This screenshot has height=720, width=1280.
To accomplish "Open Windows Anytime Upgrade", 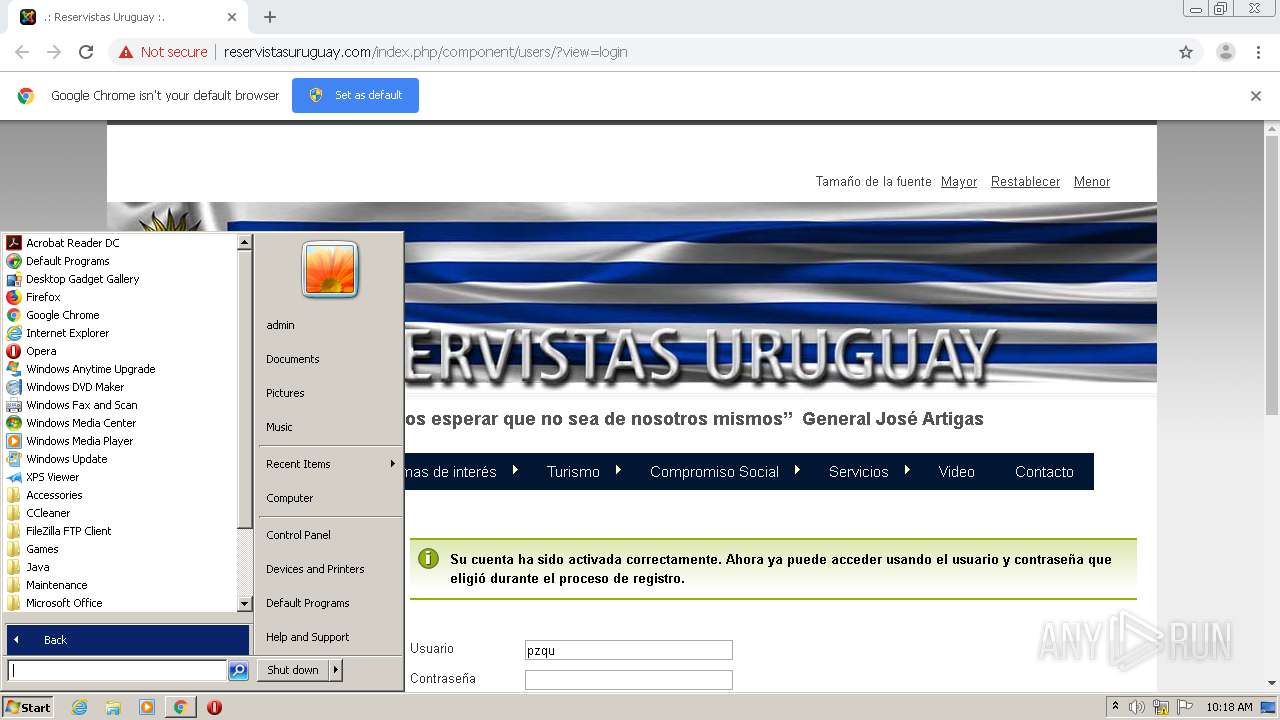I will point(90,369).
